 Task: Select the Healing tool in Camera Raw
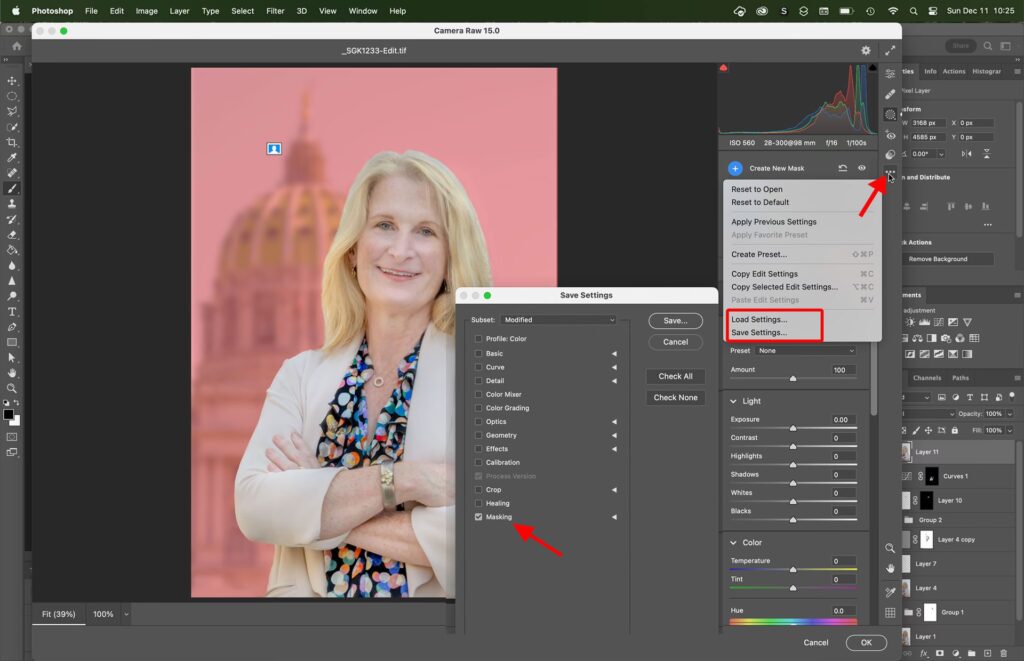[x=890, y=94]
